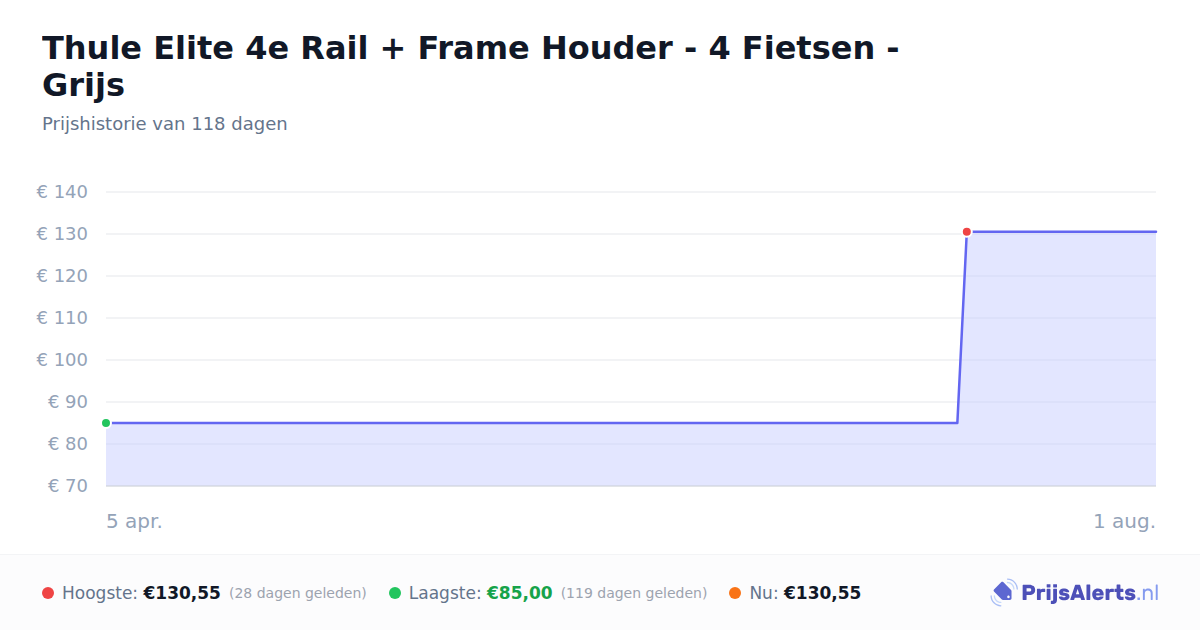Click the € 100 axis label
The image size is (1200, 630).
62,360
